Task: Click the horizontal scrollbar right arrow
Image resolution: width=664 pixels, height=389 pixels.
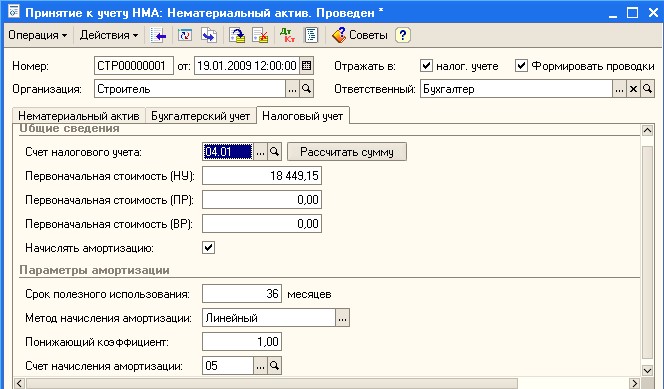Action: 634,383
